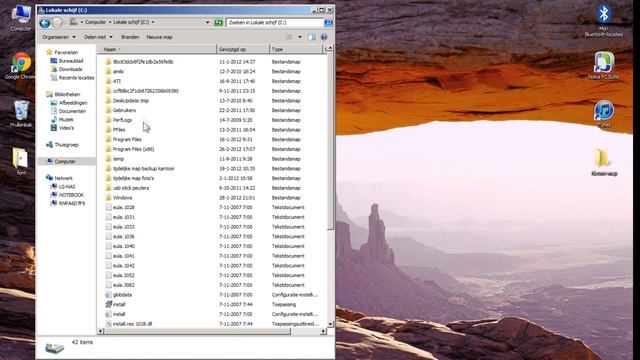Expand the view options dropdown arrow

tap(300, 37)
